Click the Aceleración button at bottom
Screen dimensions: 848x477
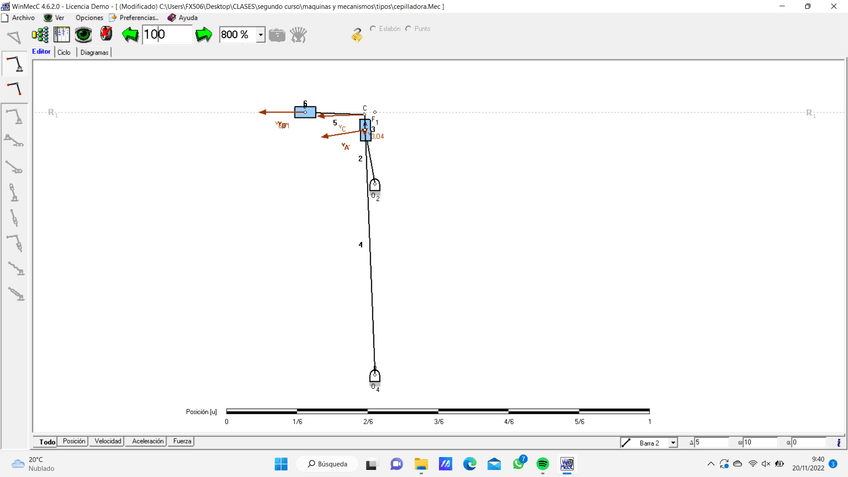(x=147, y=441)
